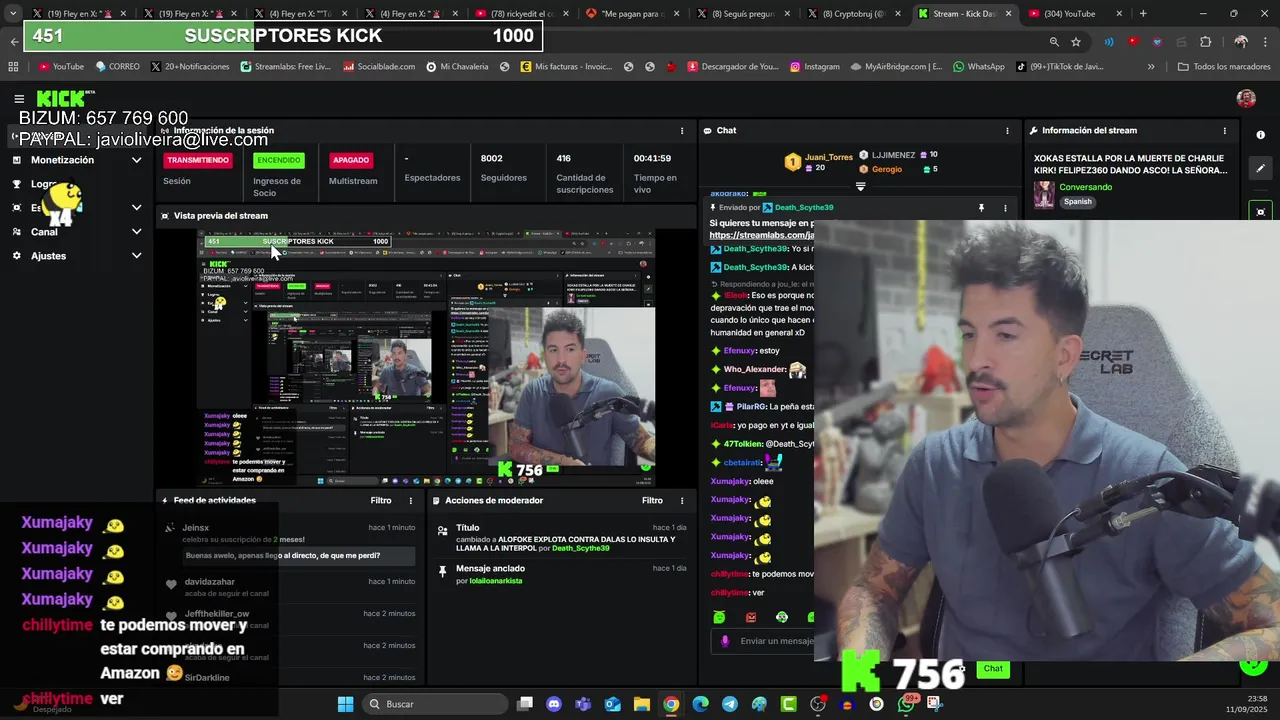Click the TRANSMITIENDO session status badge
Screen dimensions: 1280x720
click(198, 160)
